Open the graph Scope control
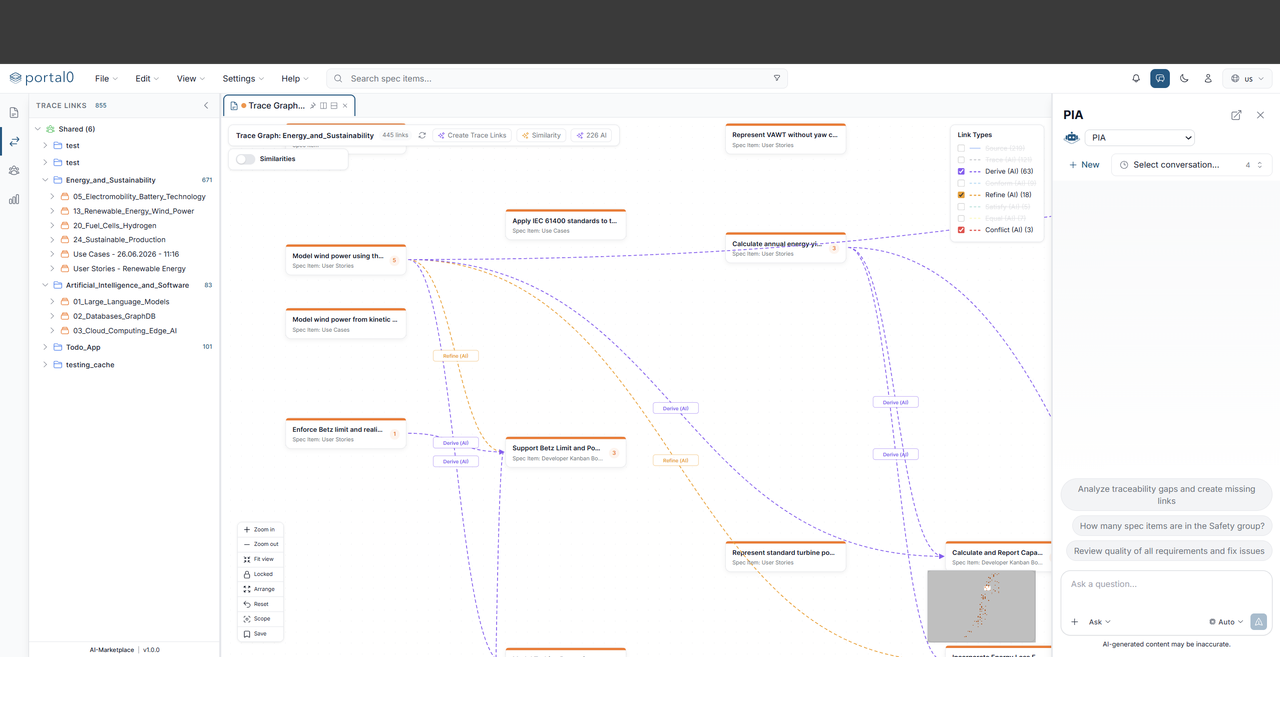Screen dimensions: 1280x720 tap(260, 619)
